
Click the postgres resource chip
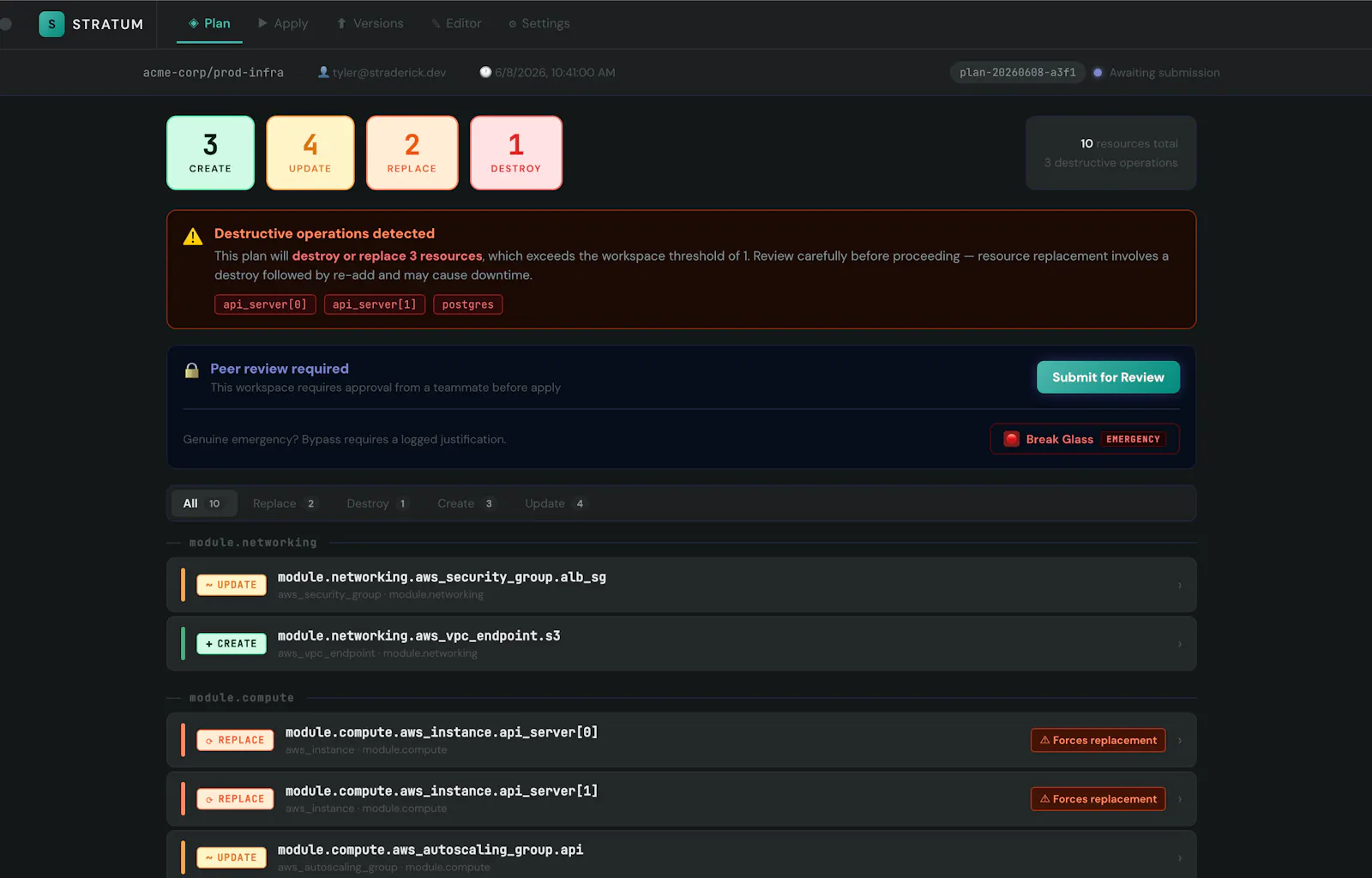coord(467,304)
